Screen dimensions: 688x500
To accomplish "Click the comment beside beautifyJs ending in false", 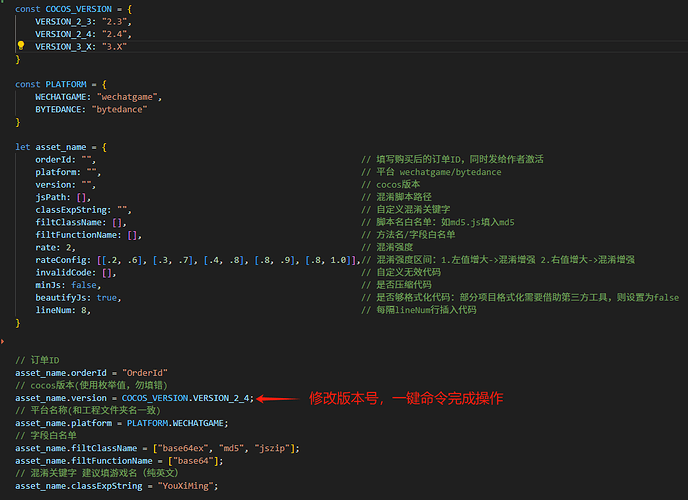I will pos(520,298).
